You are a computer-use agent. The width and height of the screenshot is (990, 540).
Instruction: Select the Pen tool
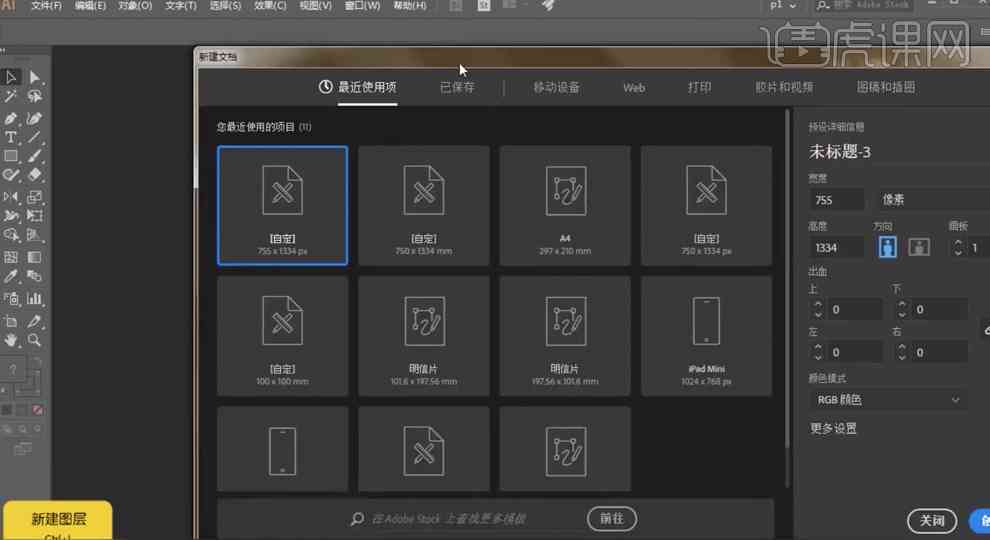coord(11,118)
